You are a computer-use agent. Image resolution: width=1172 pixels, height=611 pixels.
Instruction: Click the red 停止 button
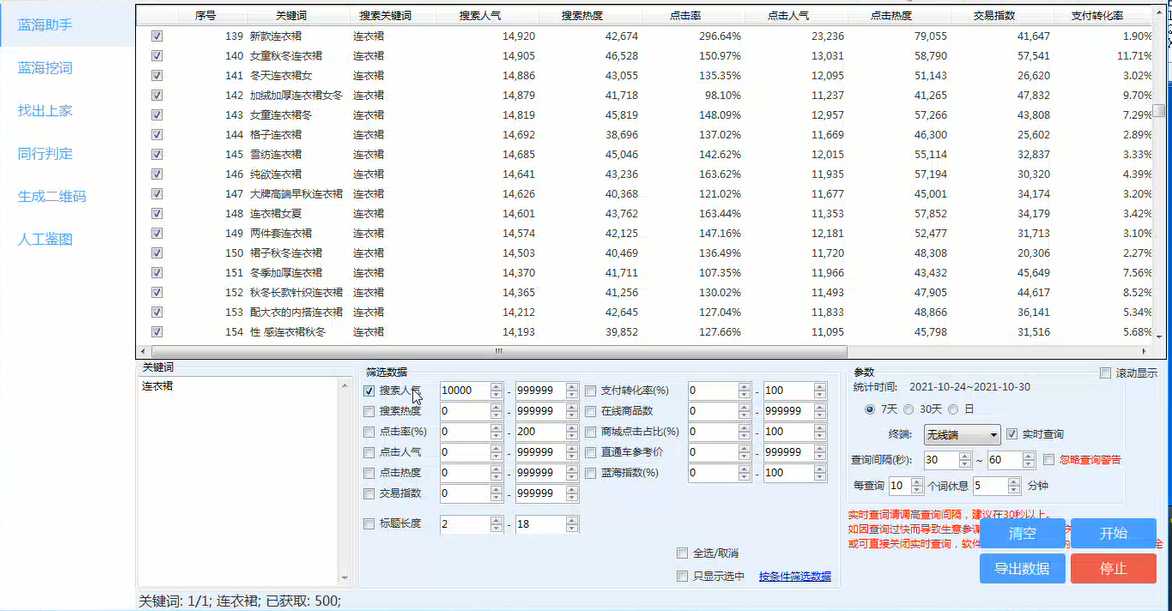1112,568
